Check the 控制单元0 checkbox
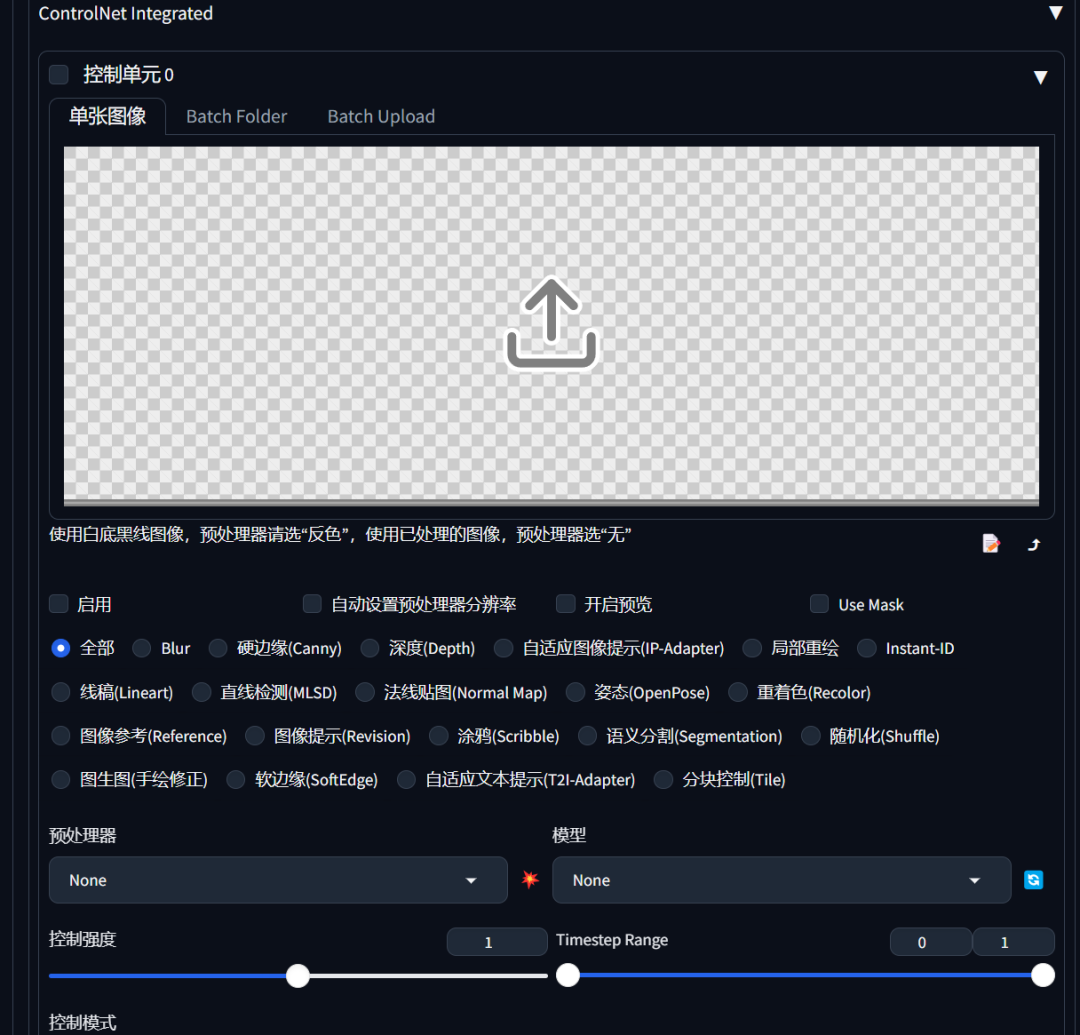The height and width of the screenshot is (1035, 1080). click(58, 75)
